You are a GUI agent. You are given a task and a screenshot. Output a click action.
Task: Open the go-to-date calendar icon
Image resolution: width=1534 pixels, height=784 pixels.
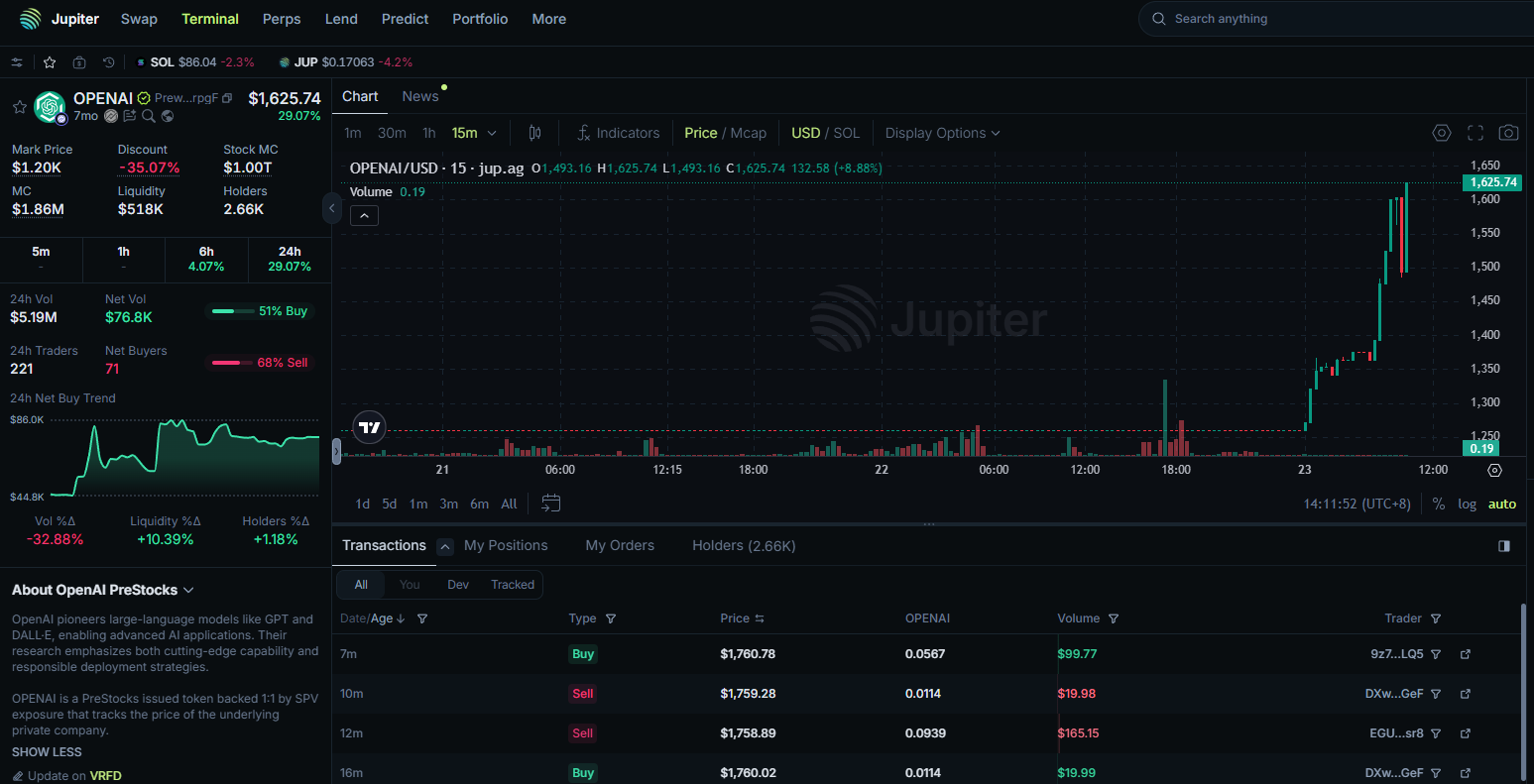[x=551, y=504]
